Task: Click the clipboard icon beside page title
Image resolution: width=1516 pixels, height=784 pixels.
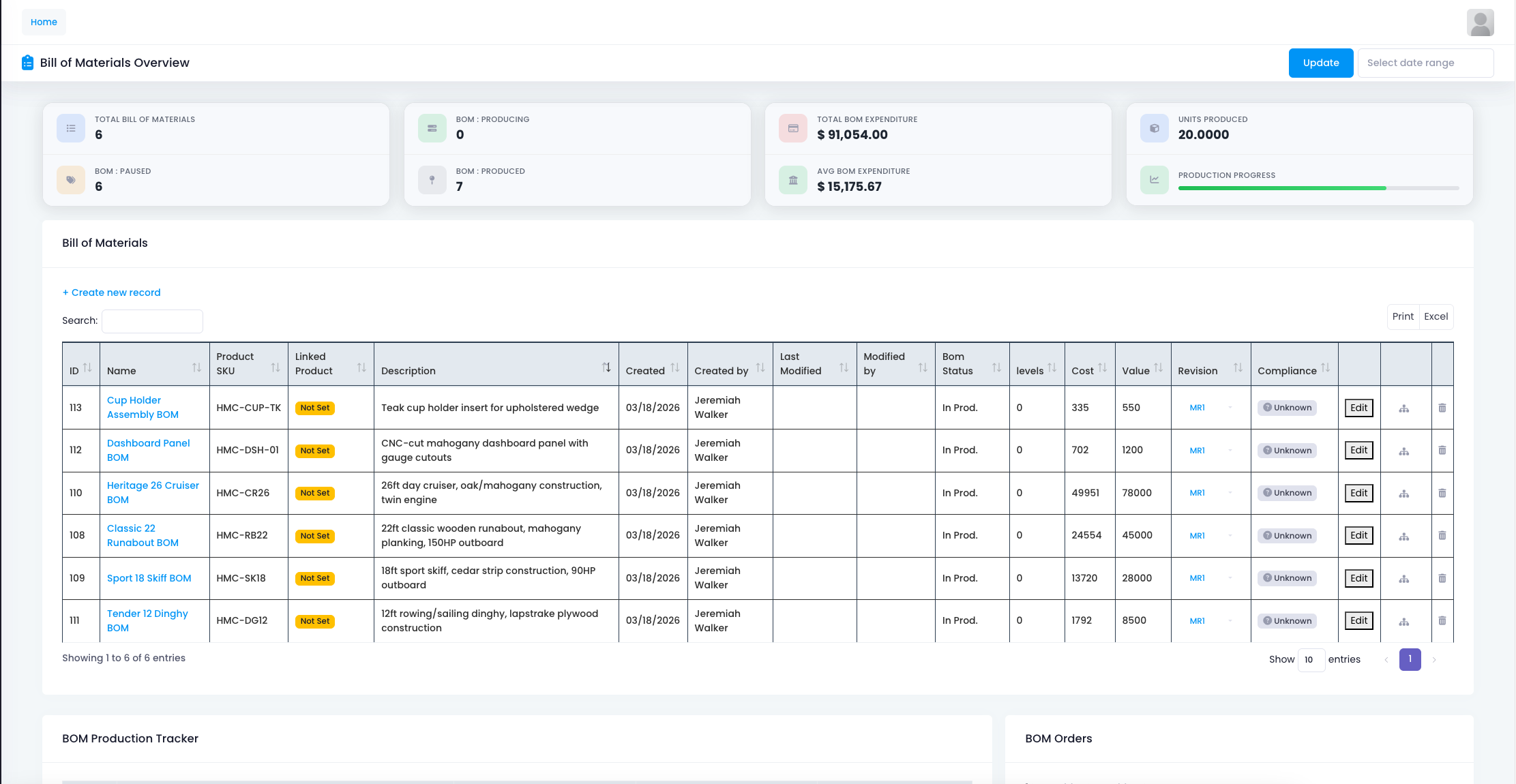Action: 27,63
